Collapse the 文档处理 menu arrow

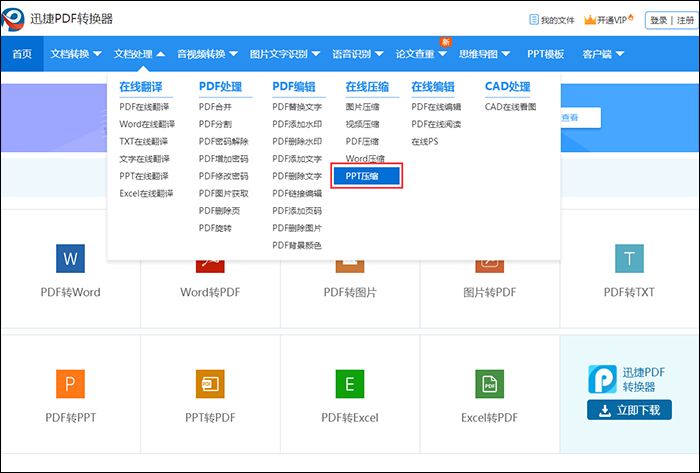pos(161,54)
